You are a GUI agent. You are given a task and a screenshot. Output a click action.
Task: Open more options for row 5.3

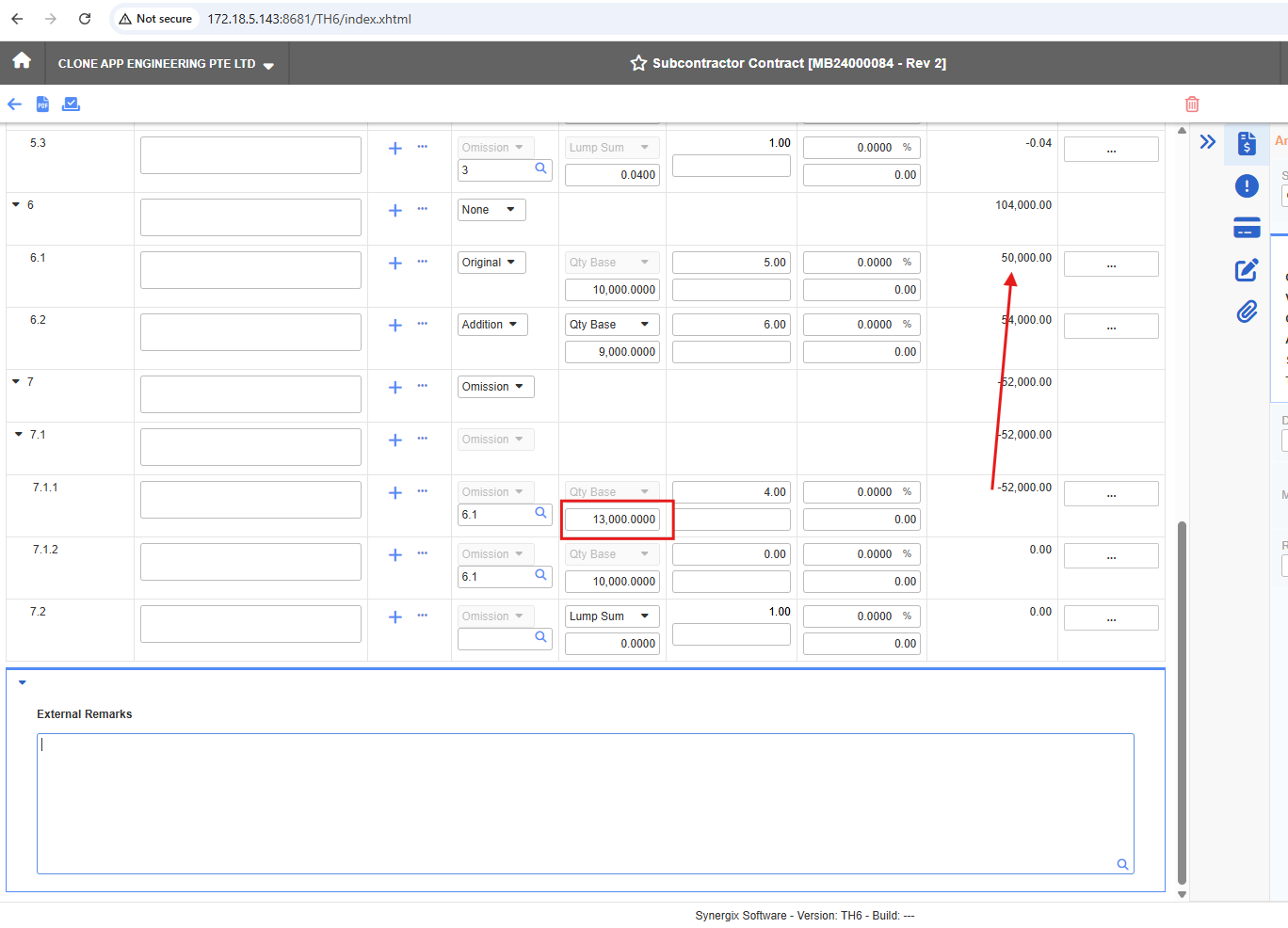click(423, 146)
